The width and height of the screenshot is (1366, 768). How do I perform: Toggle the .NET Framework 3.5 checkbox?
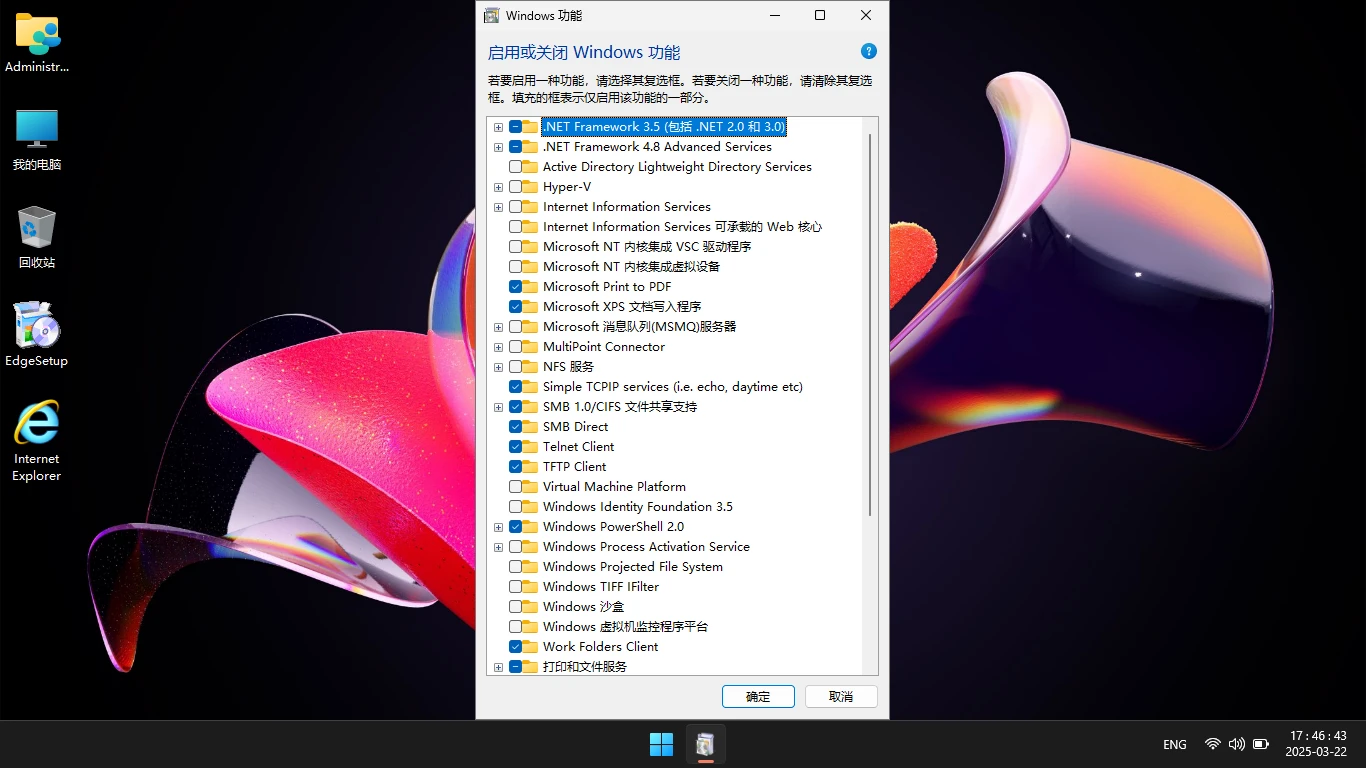point(515,127)
